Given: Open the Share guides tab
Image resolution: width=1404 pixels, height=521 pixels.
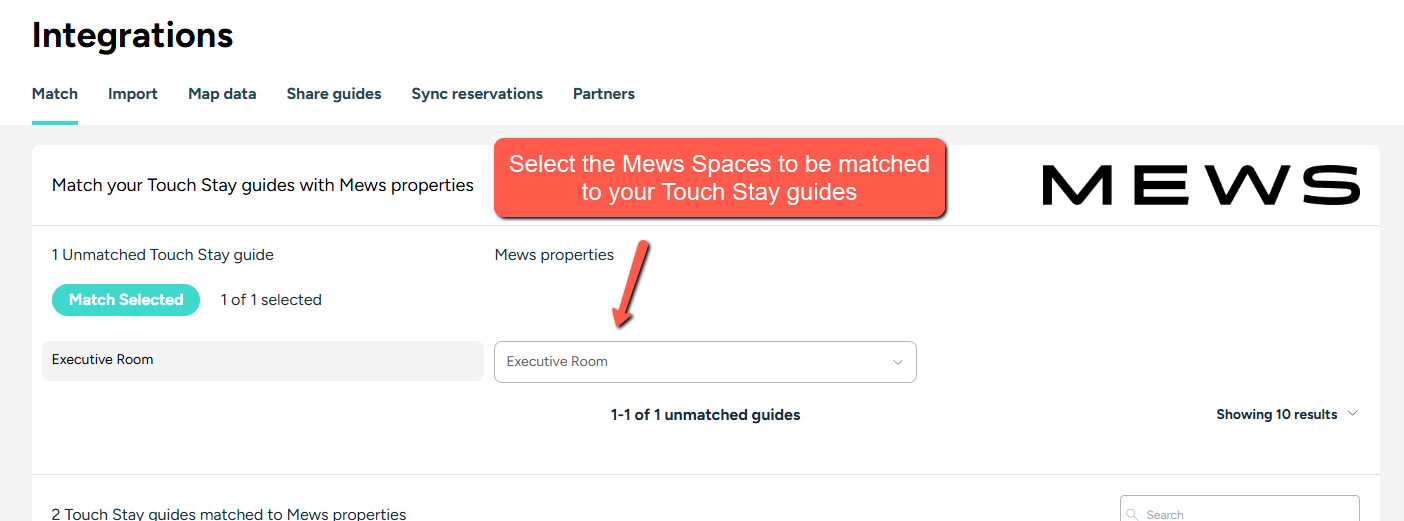Looking at the screenshot, I should (334, 94).
